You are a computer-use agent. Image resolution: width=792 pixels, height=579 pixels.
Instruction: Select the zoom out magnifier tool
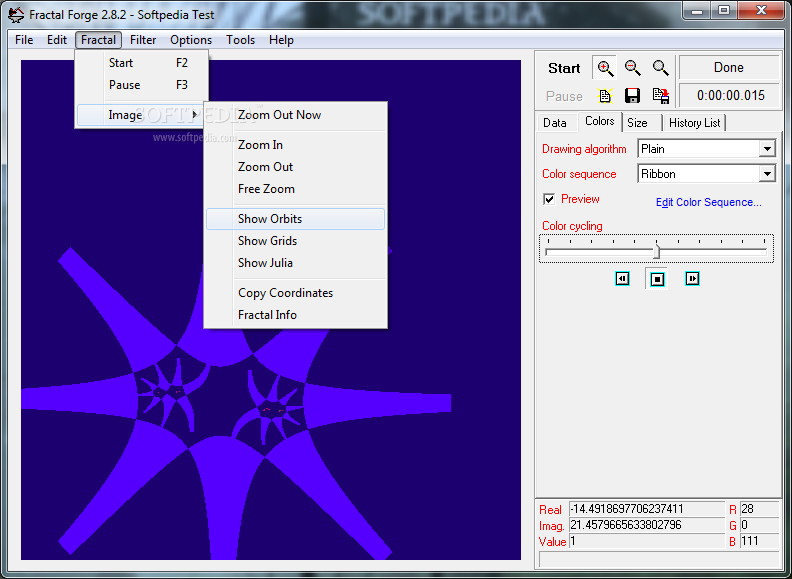click(632, 68)
